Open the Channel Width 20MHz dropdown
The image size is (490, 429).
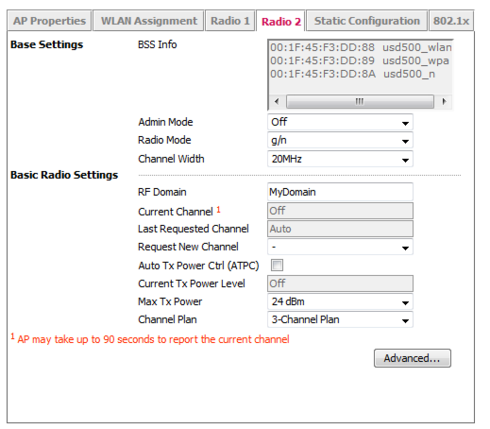340,159
